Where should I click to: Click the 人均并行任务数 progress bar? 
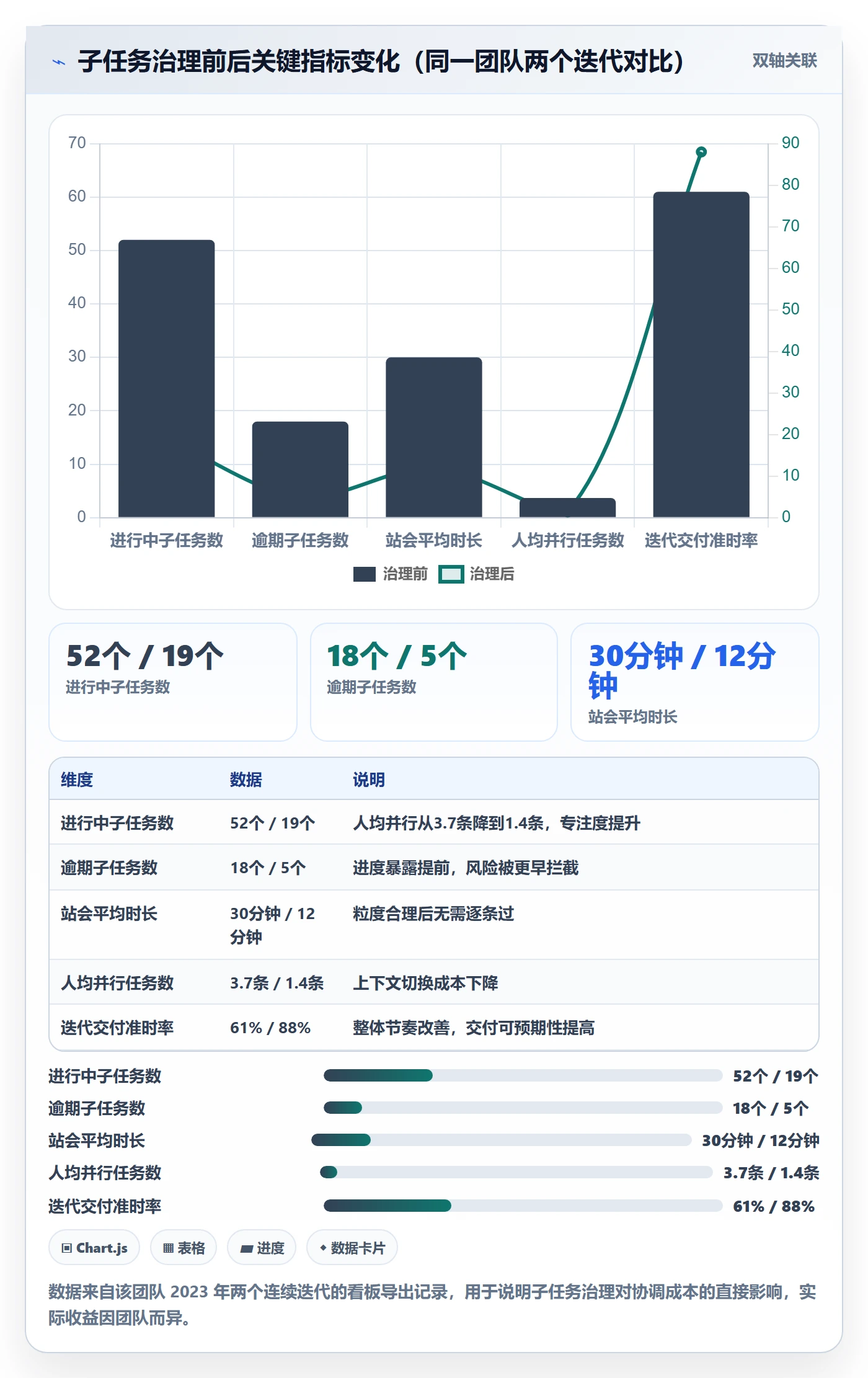click(516, 1172)
